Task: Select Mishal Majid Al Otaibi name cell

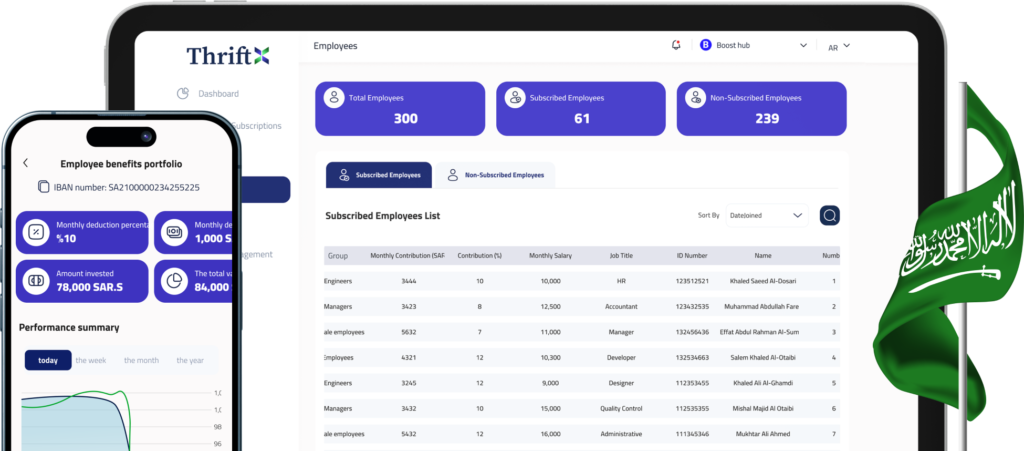Action: point(763,409)
